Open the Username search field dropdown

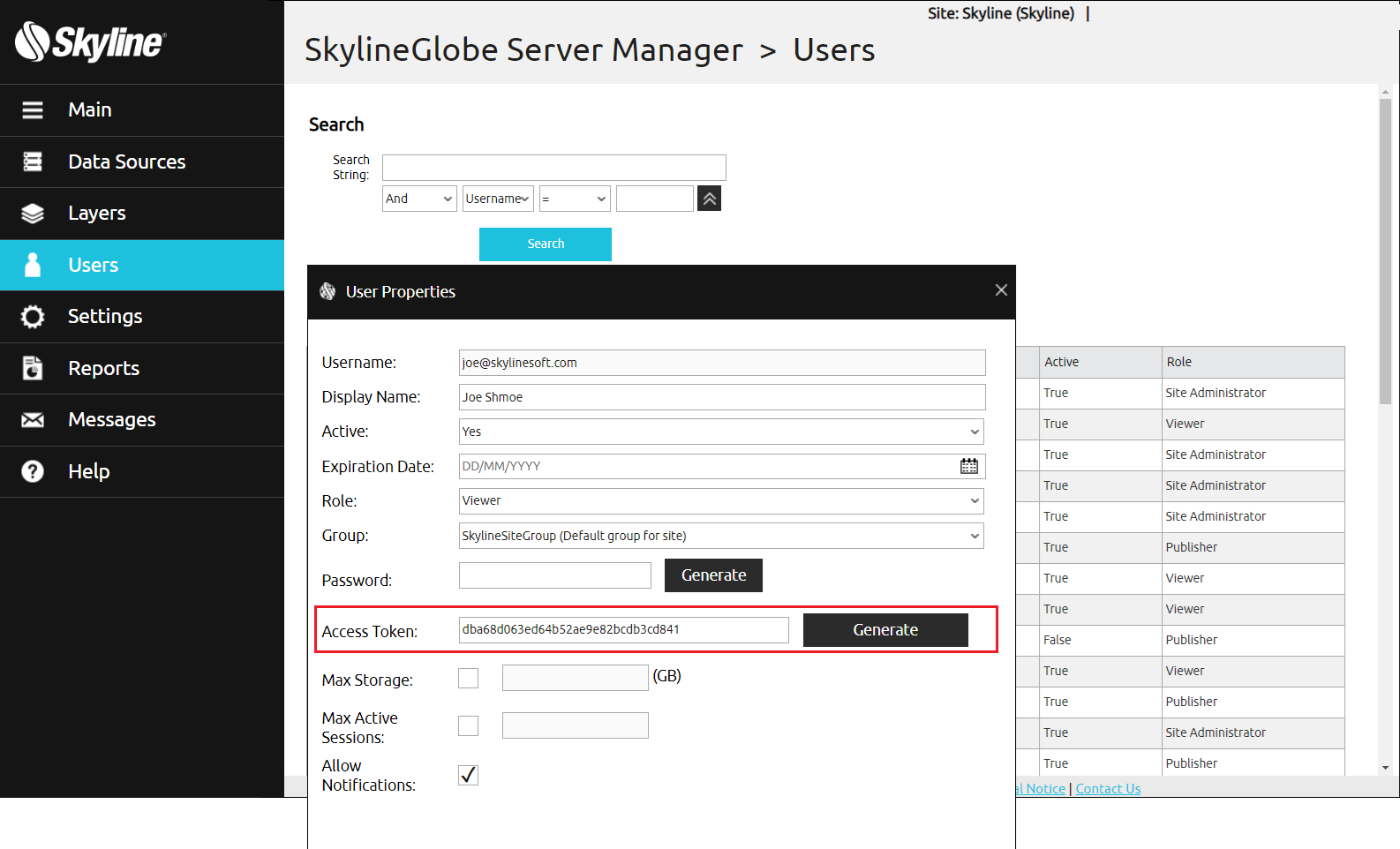[x=498, y=199]
